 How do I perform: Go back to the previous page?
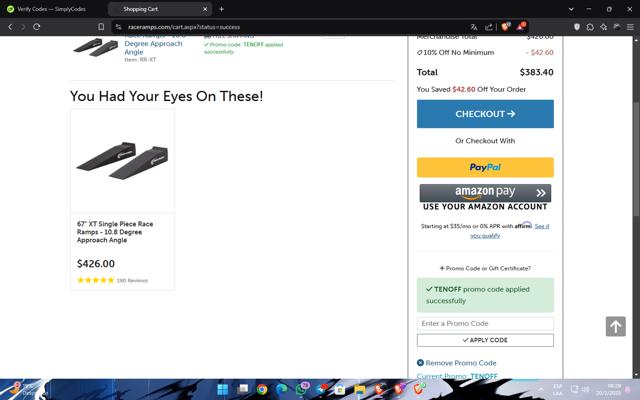(10, 27)
